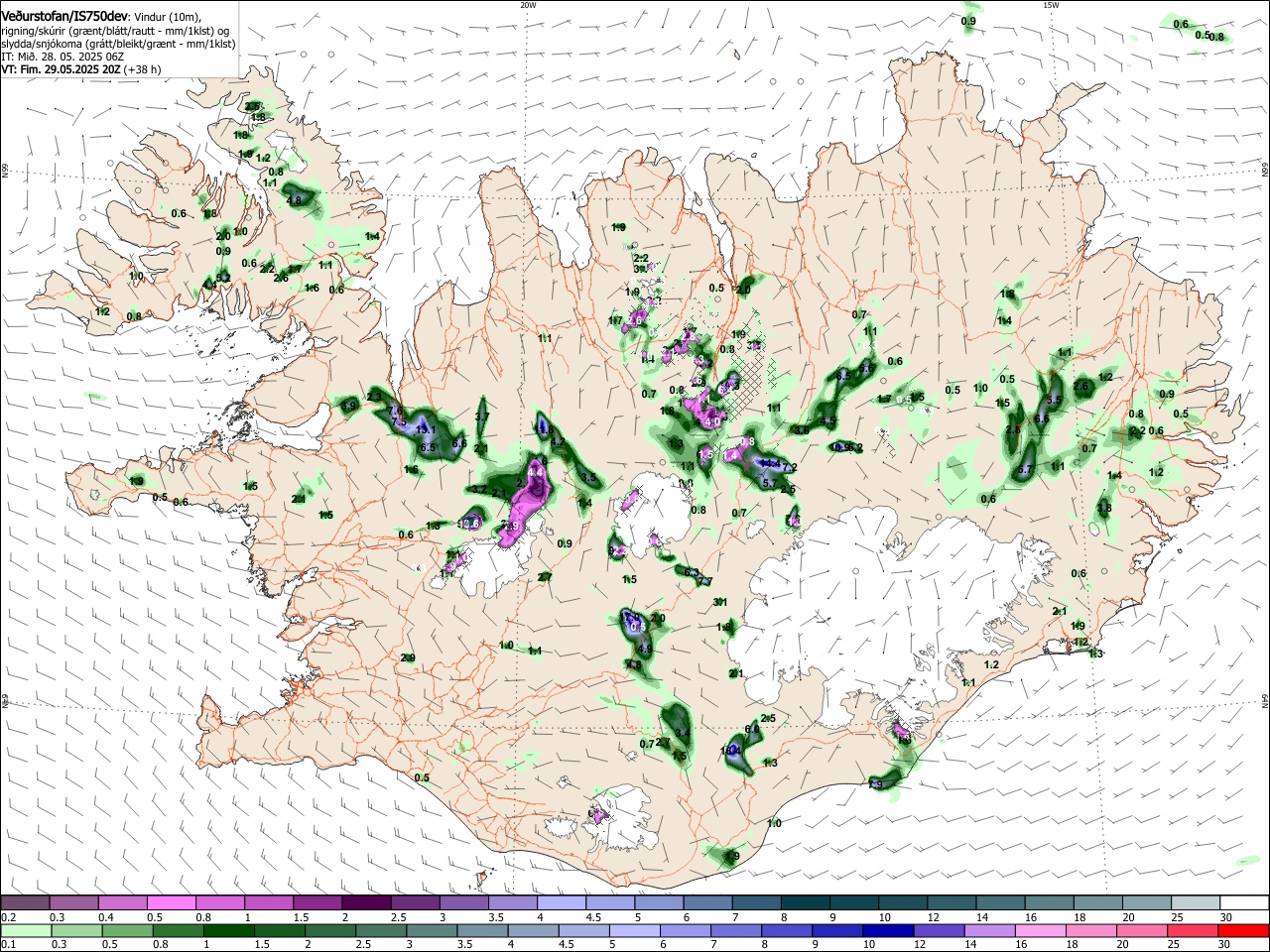Click the dark teal swatch labeled 8
Viewport: 1270px width, 952px height.
(x=806, y=903)
